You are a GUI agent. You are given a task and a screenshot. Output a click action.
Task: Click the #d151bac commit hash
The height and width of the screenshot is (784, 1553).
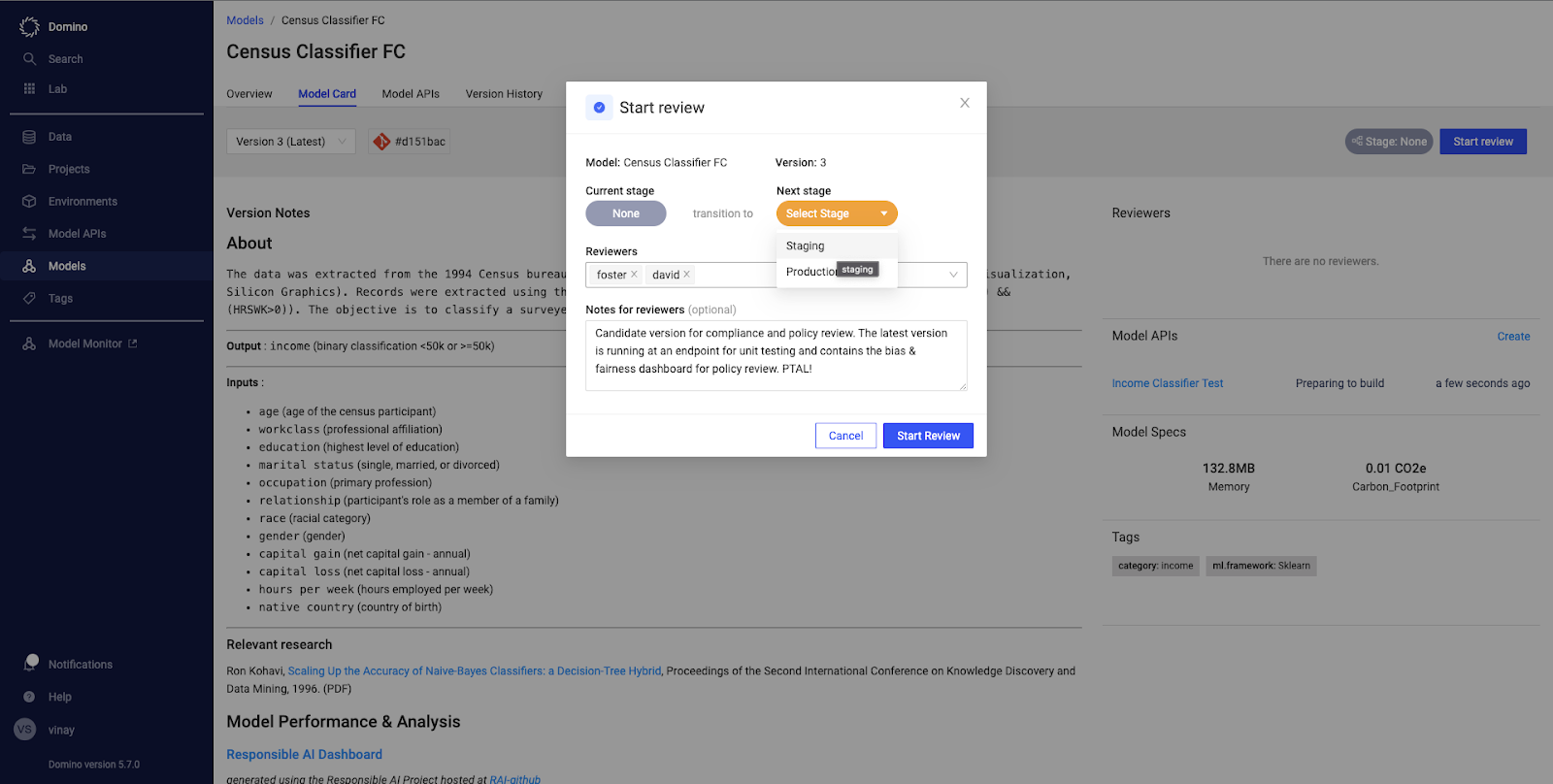[x=420, y=142]
